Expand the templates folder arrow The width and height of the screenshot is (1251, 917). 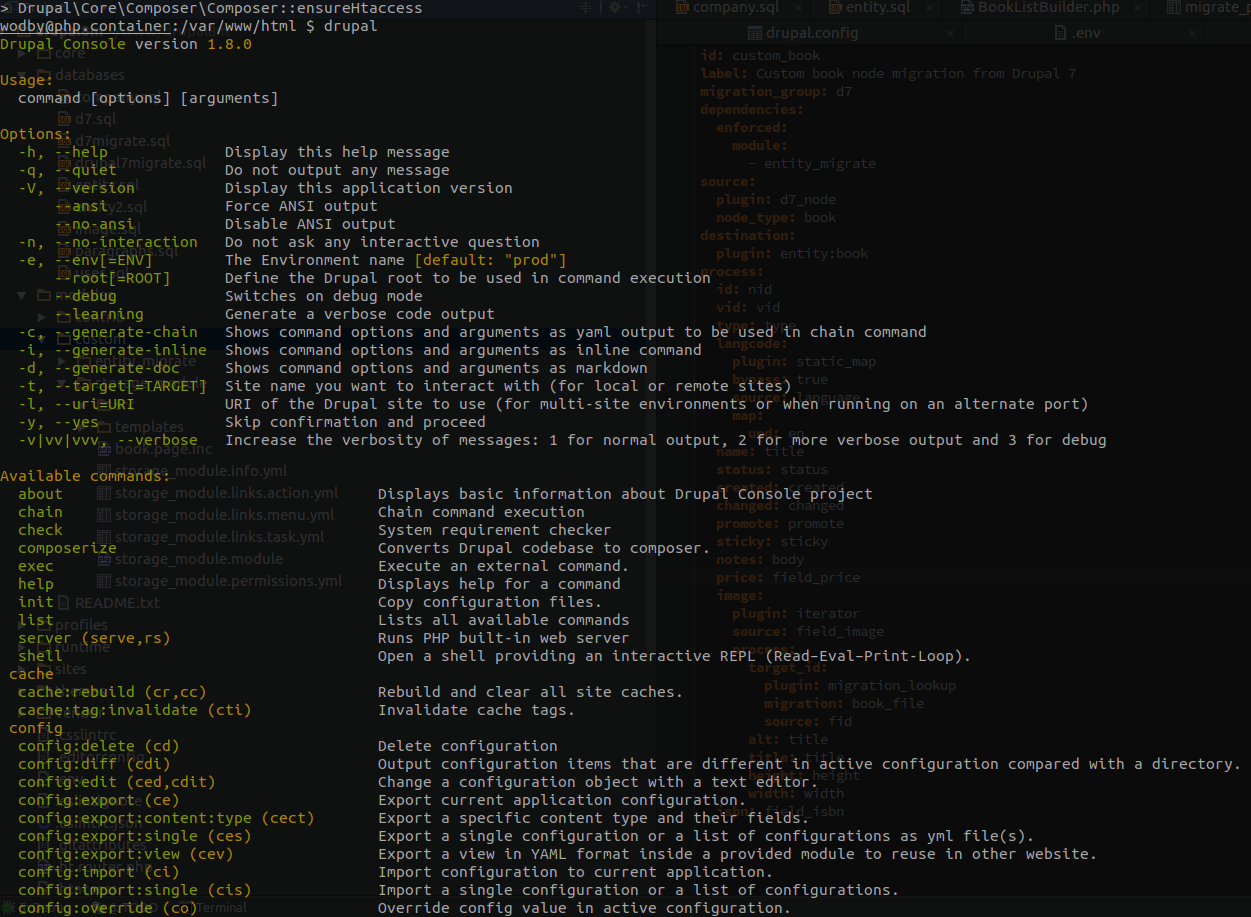83,427
